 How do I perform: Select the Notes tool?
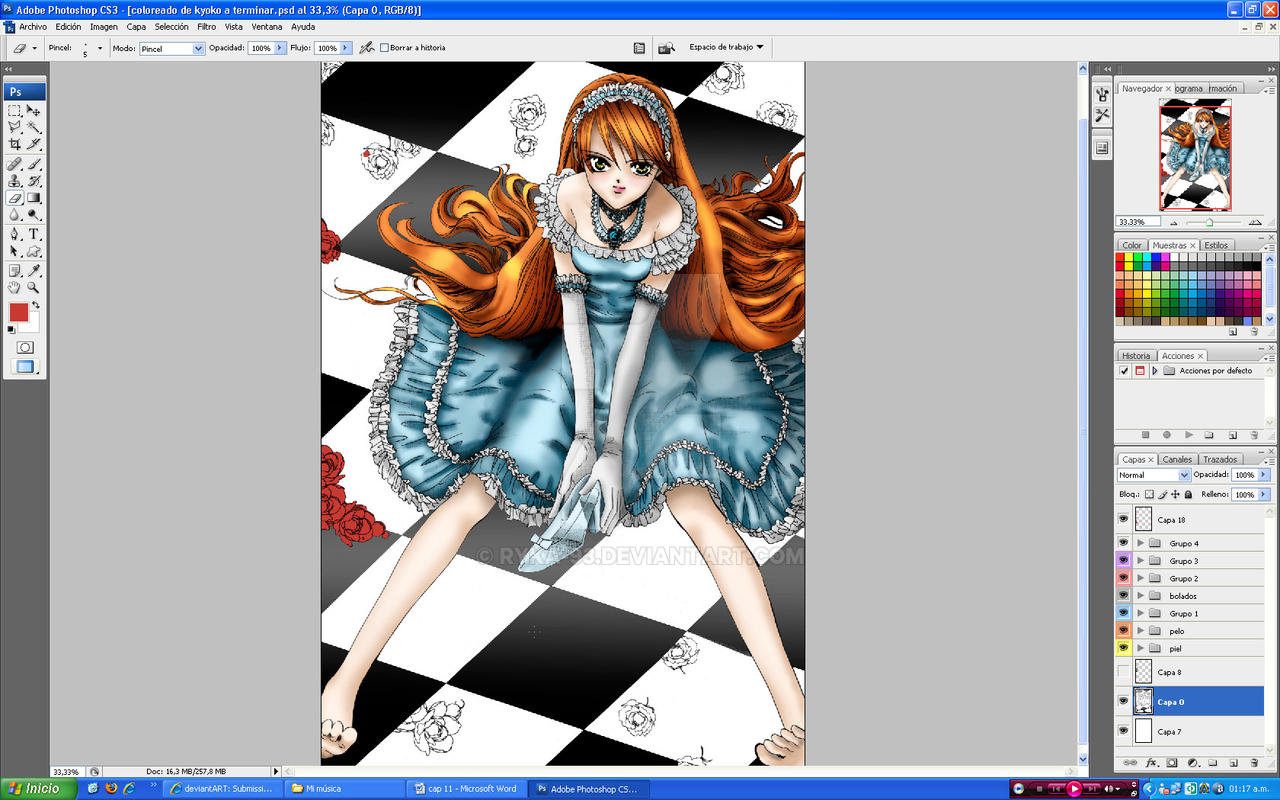tap(15, 270)
